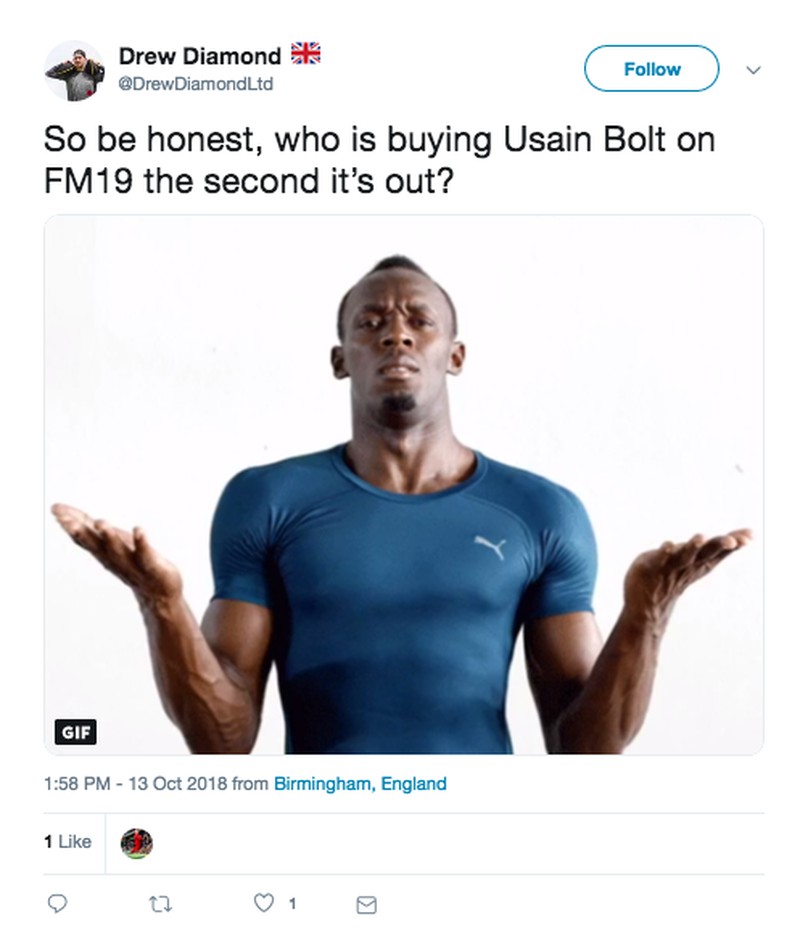Open the Drew Diamond display name link
This screenshot has height=946, width=800.
coord(199,58)
